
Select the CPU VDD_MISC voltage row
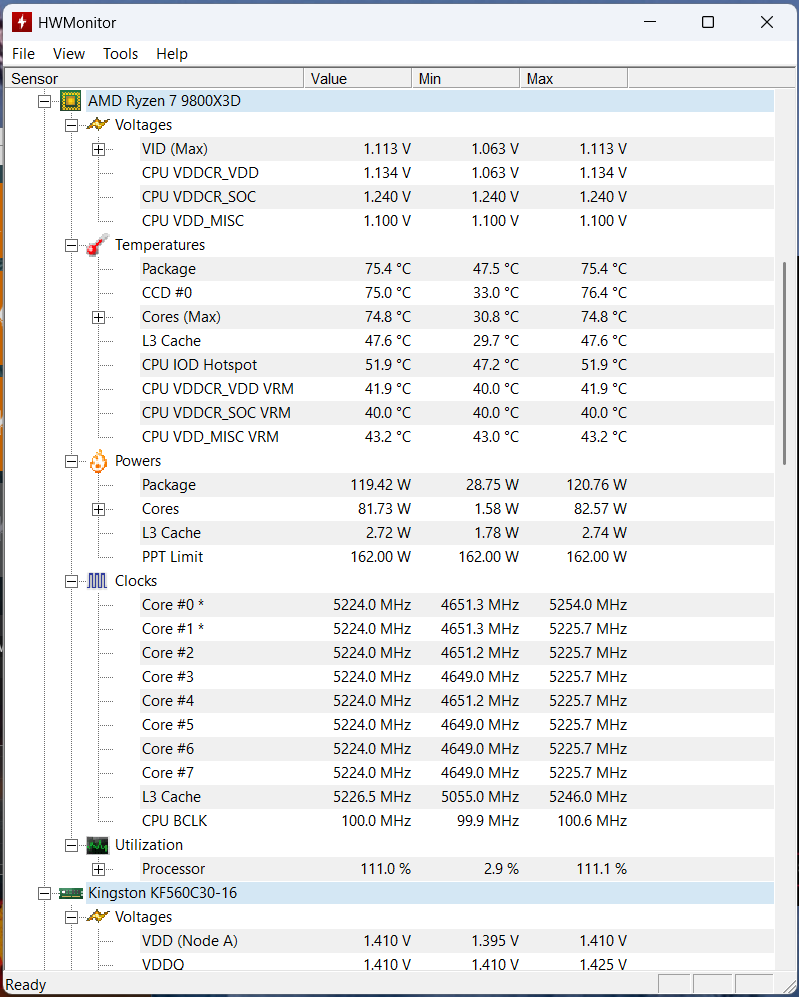(456, 221)
